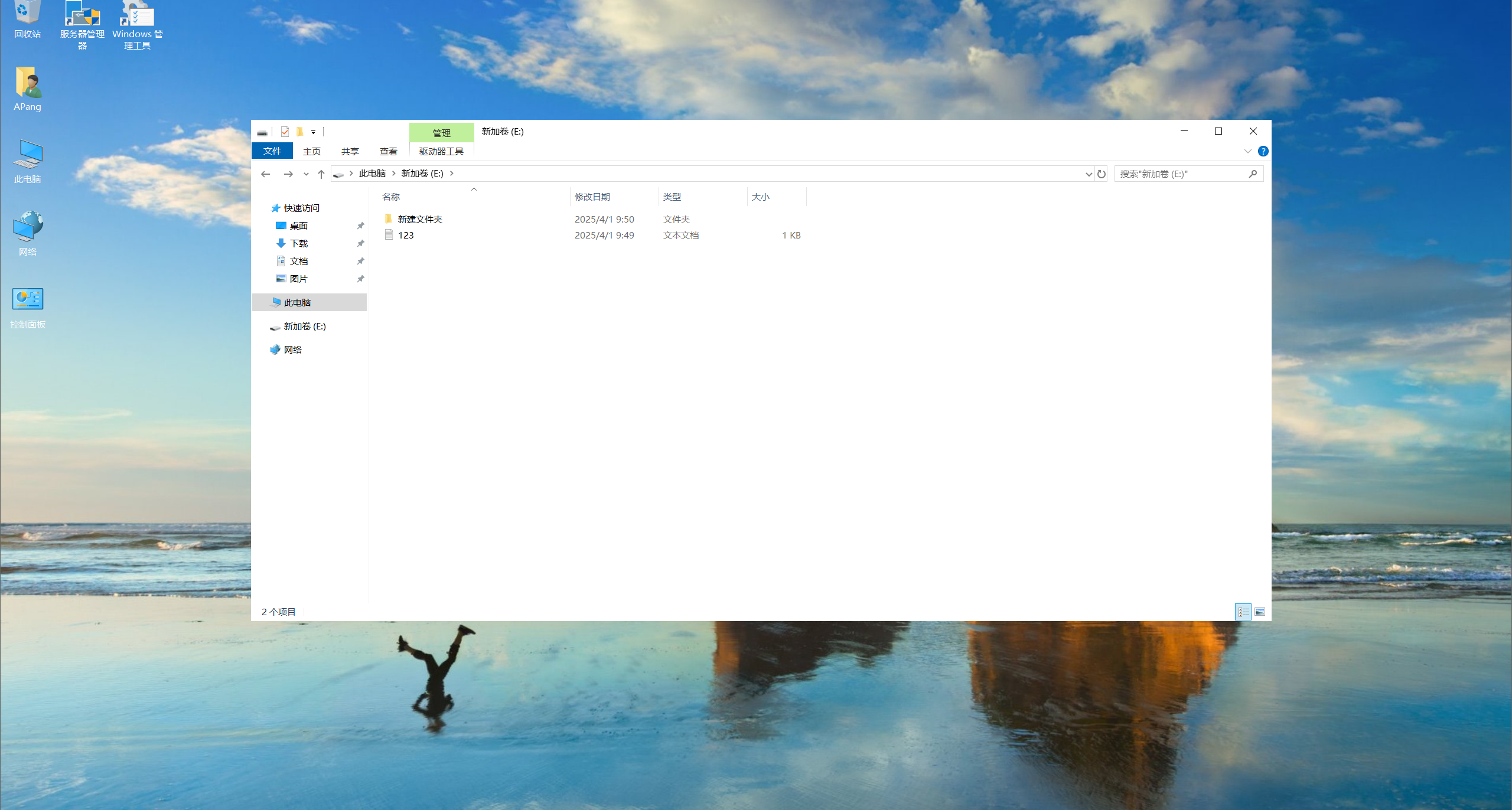Screen dimensions: 1512x810
Task: Open the Help question mark icon
Action: 1263,151
